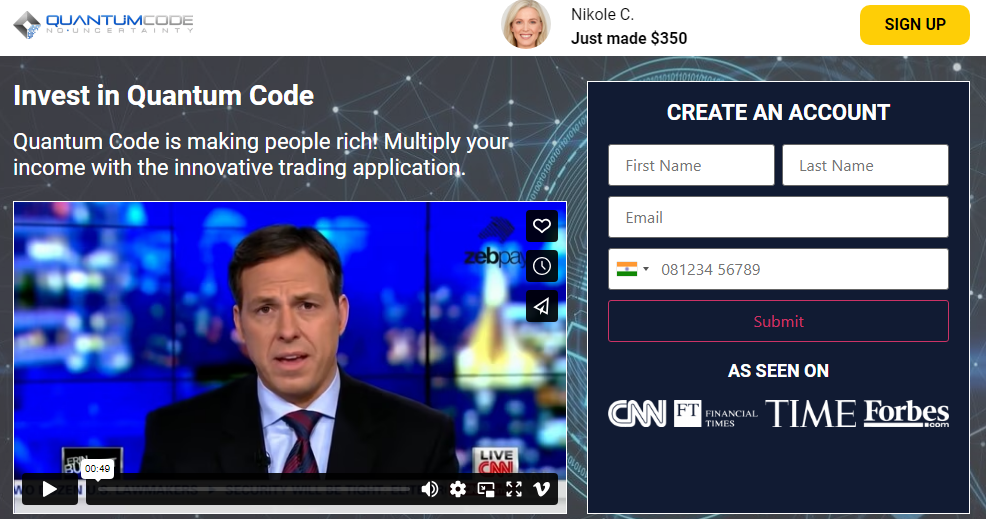Viewport: 986px width, 519px height.
Task: Click the 'Invest in Quantum Code' heading
Action: (163, 96)
